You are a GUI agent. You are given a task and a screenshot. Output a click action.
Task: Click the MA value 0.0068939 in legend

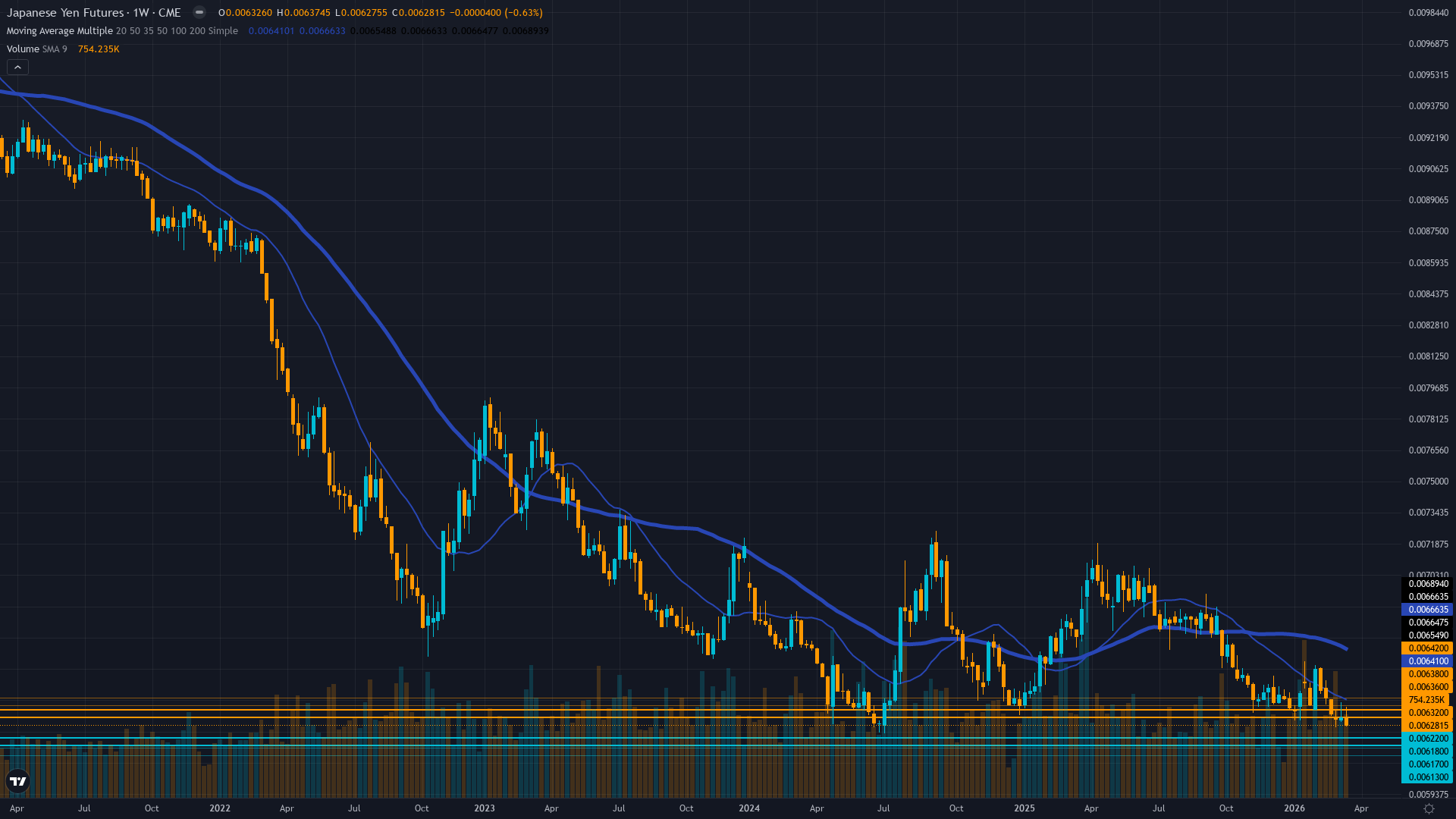coord(526,31)
